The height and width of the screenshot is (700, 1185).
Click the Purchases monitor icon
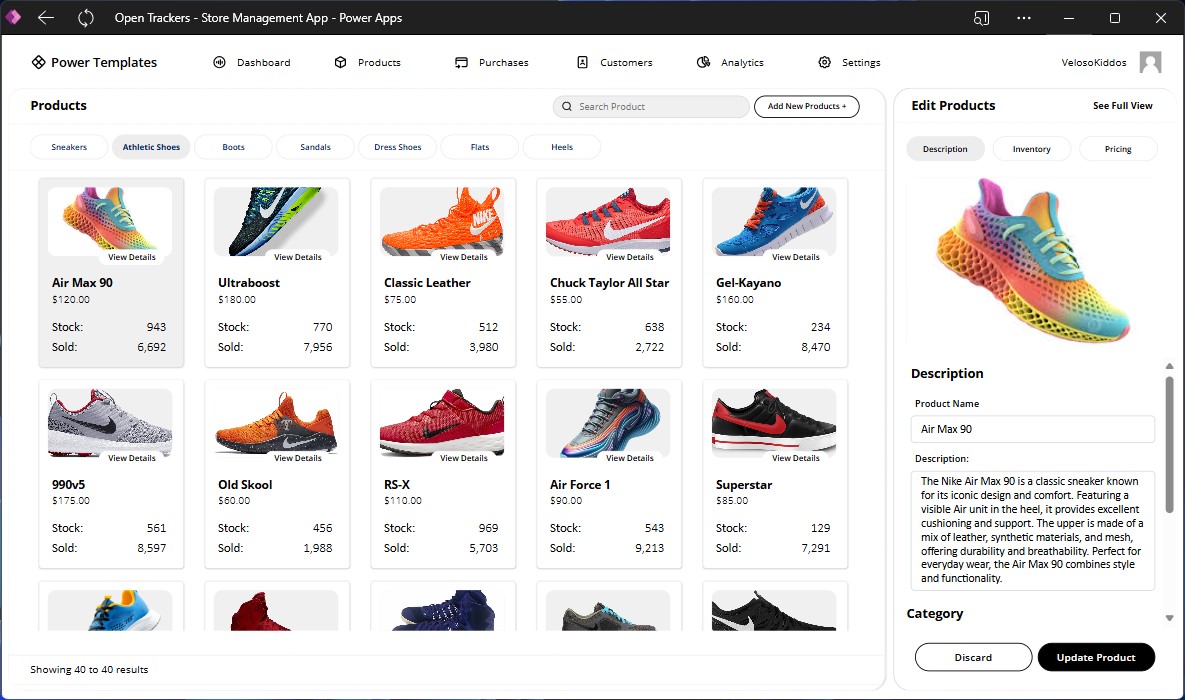461,63
